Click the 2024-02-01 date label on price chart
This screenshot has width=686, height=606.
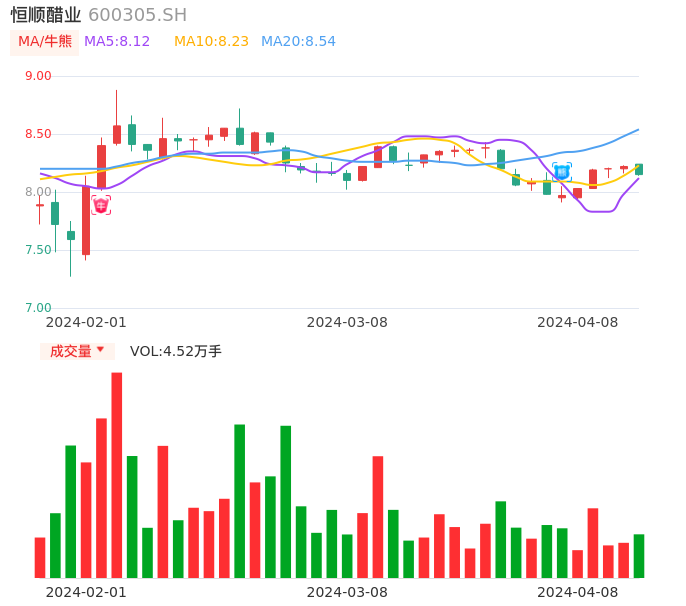click(86, 322)
